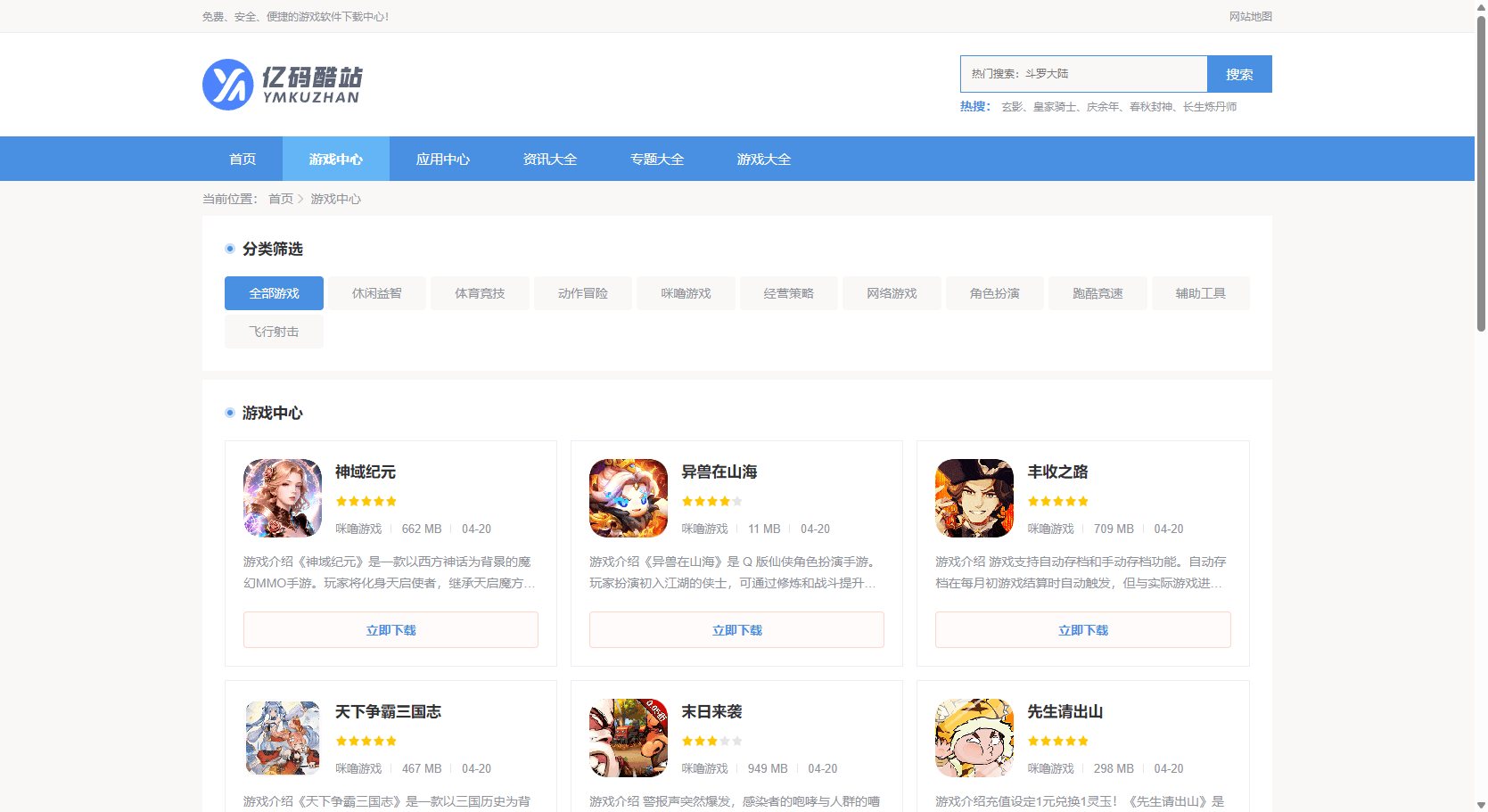Screen dimensions: 1488x812
Task: Filter by 动作冒险 category
Action: point(583,293)
